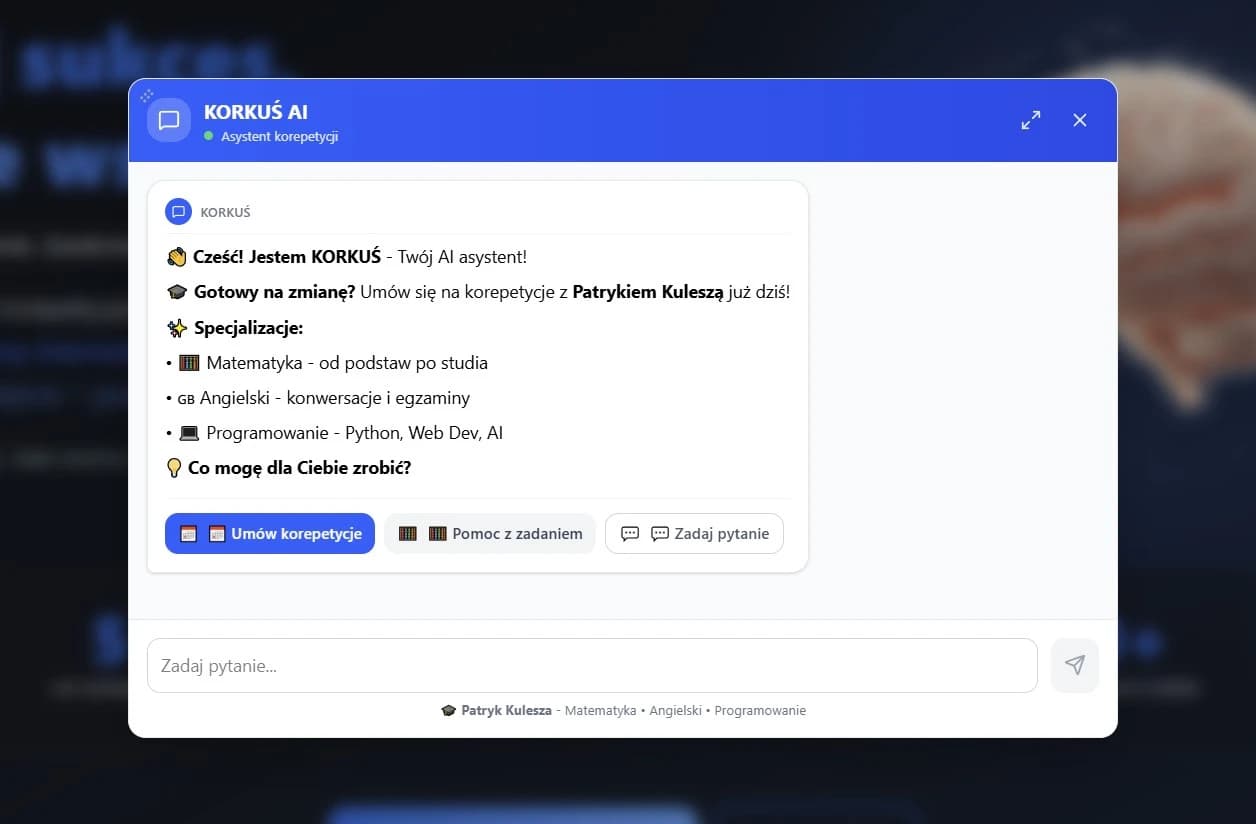The height and width of the screenshot is (824, 1256).
Task: Click the green online status dot under KORKUŚ AI
Action: pyautogui.click(x=208, y=137)
